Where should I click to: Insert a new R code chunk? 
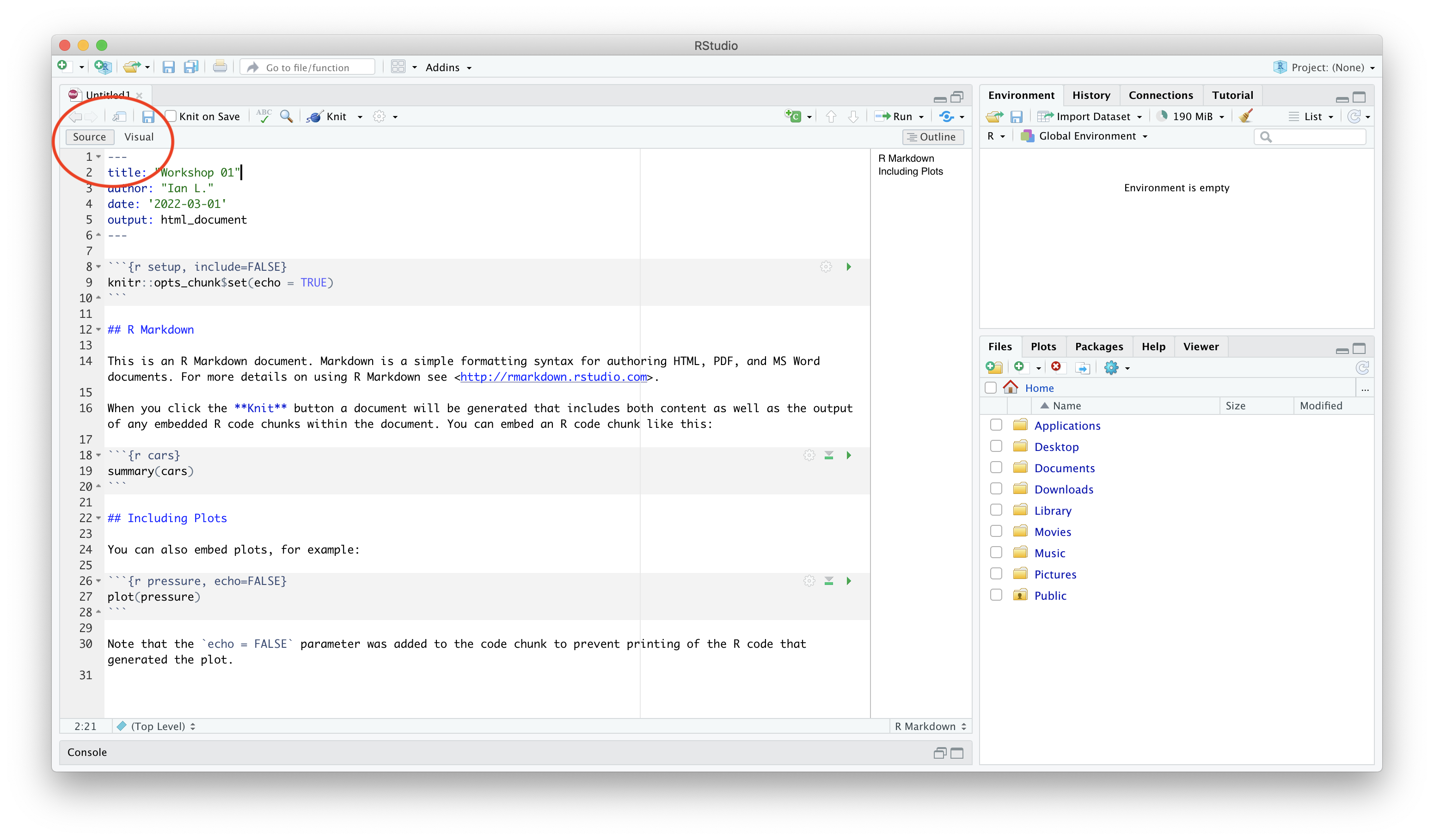tap(795, 116)
